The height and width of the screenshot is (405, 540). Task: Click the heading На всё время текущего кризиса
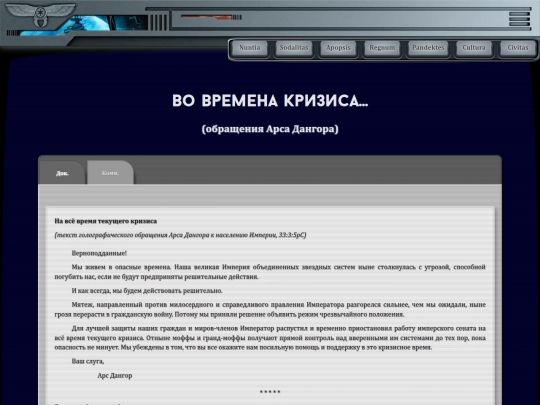[106, 221]
